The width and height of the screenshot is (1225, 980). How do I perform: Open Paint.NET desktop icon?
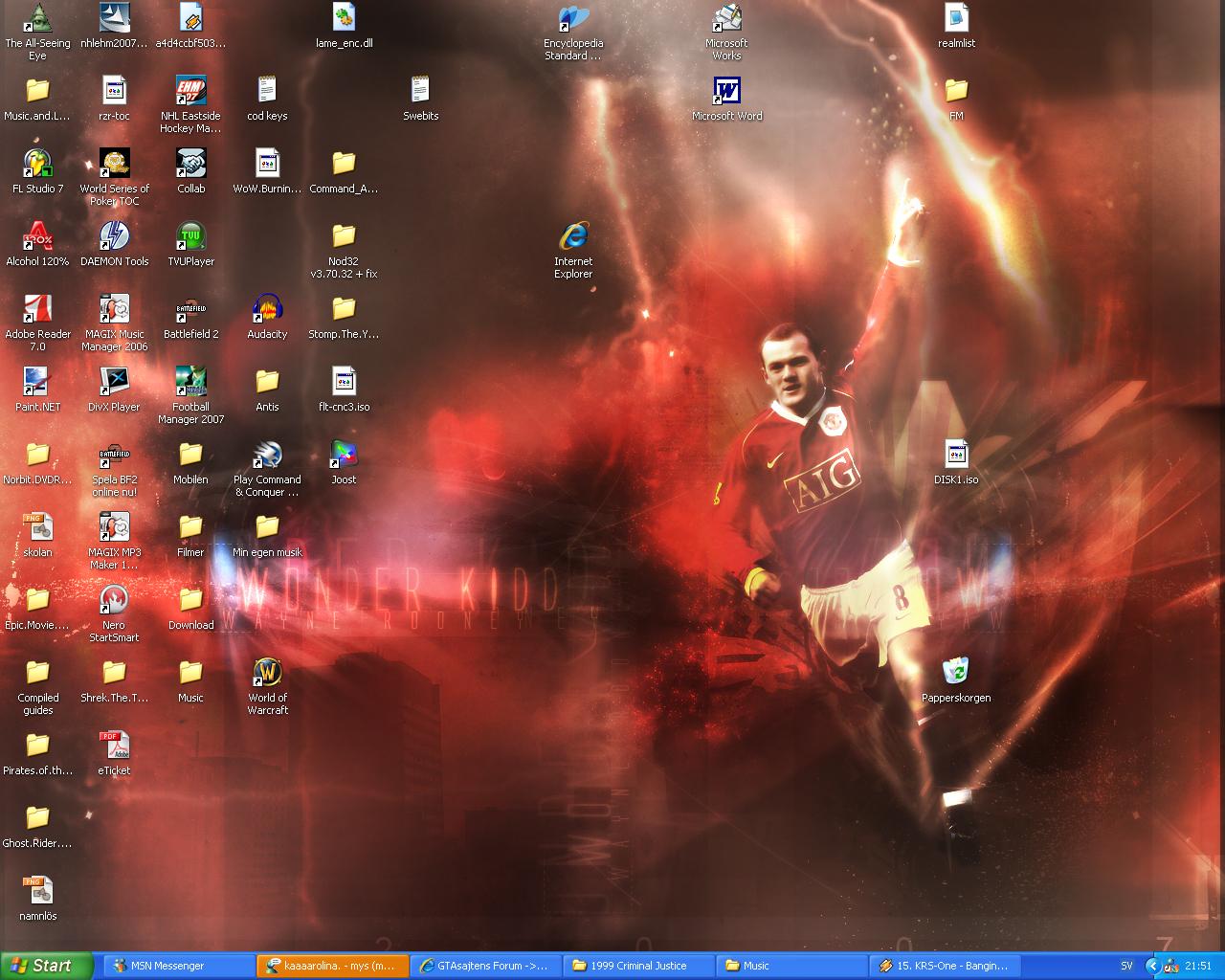(37, 383)
